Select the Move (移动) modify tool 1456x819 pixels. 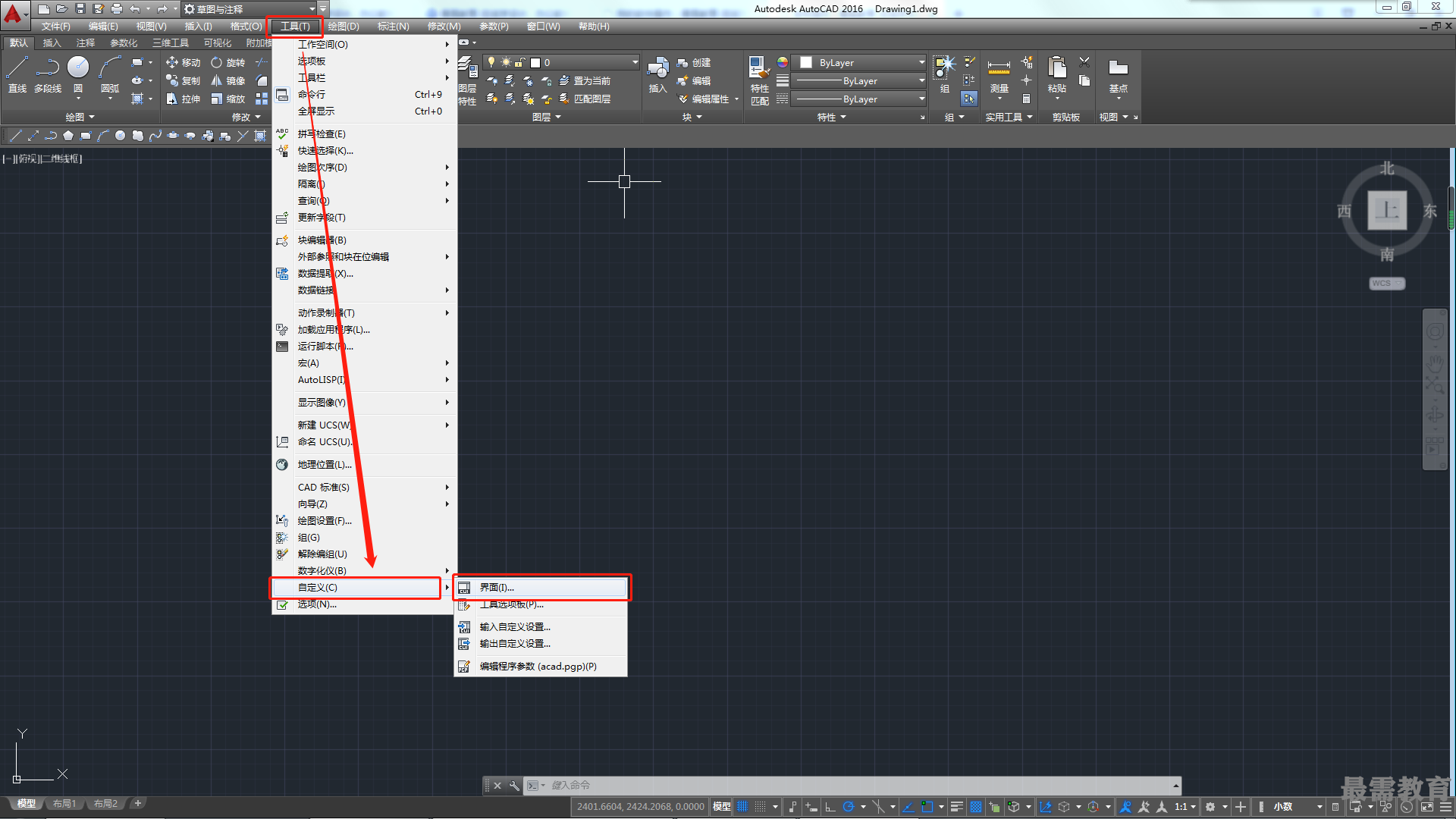pos(183,62)
